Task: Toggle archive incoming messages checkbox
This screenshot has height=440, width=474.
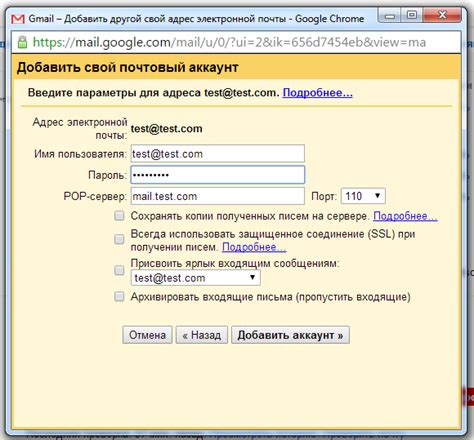Action: [x=119, y=296]
